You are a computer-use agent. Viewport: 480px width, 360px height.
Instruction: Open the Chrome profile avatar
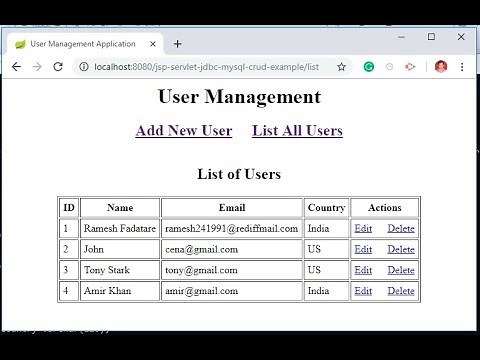pyautogui.click(x=441, y=67)
